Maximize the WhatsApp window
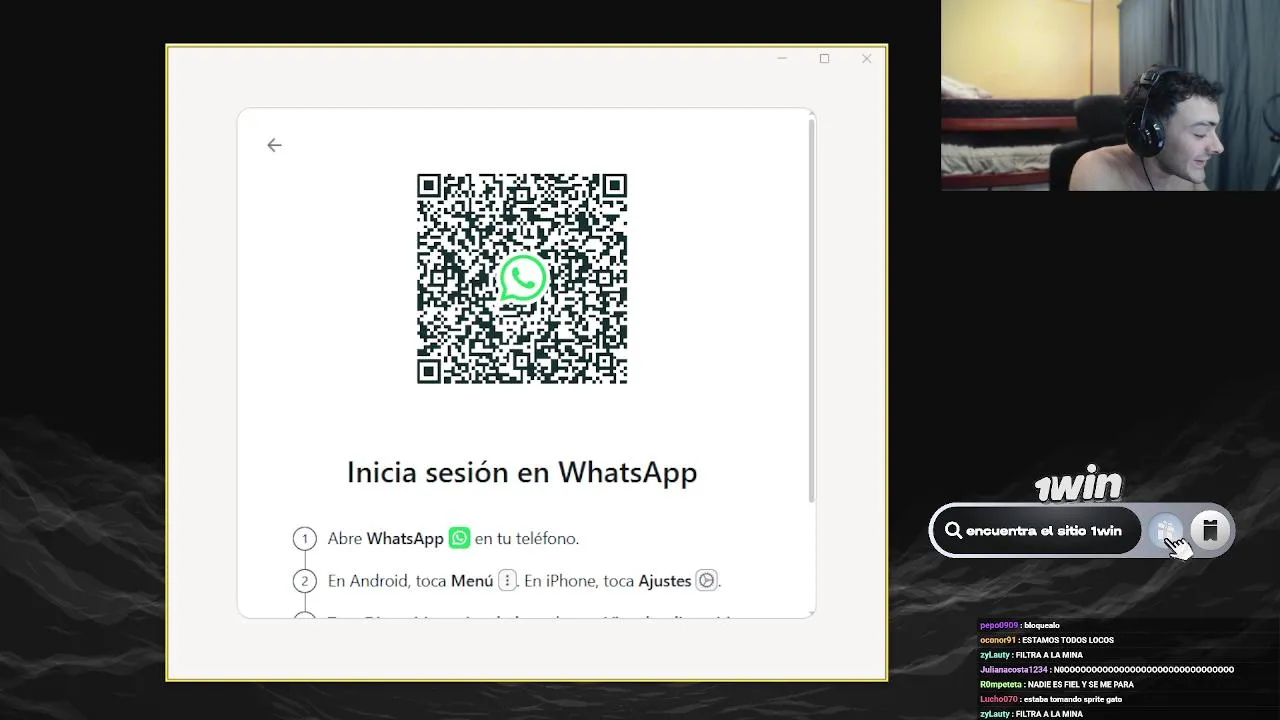 click(824, 58)
